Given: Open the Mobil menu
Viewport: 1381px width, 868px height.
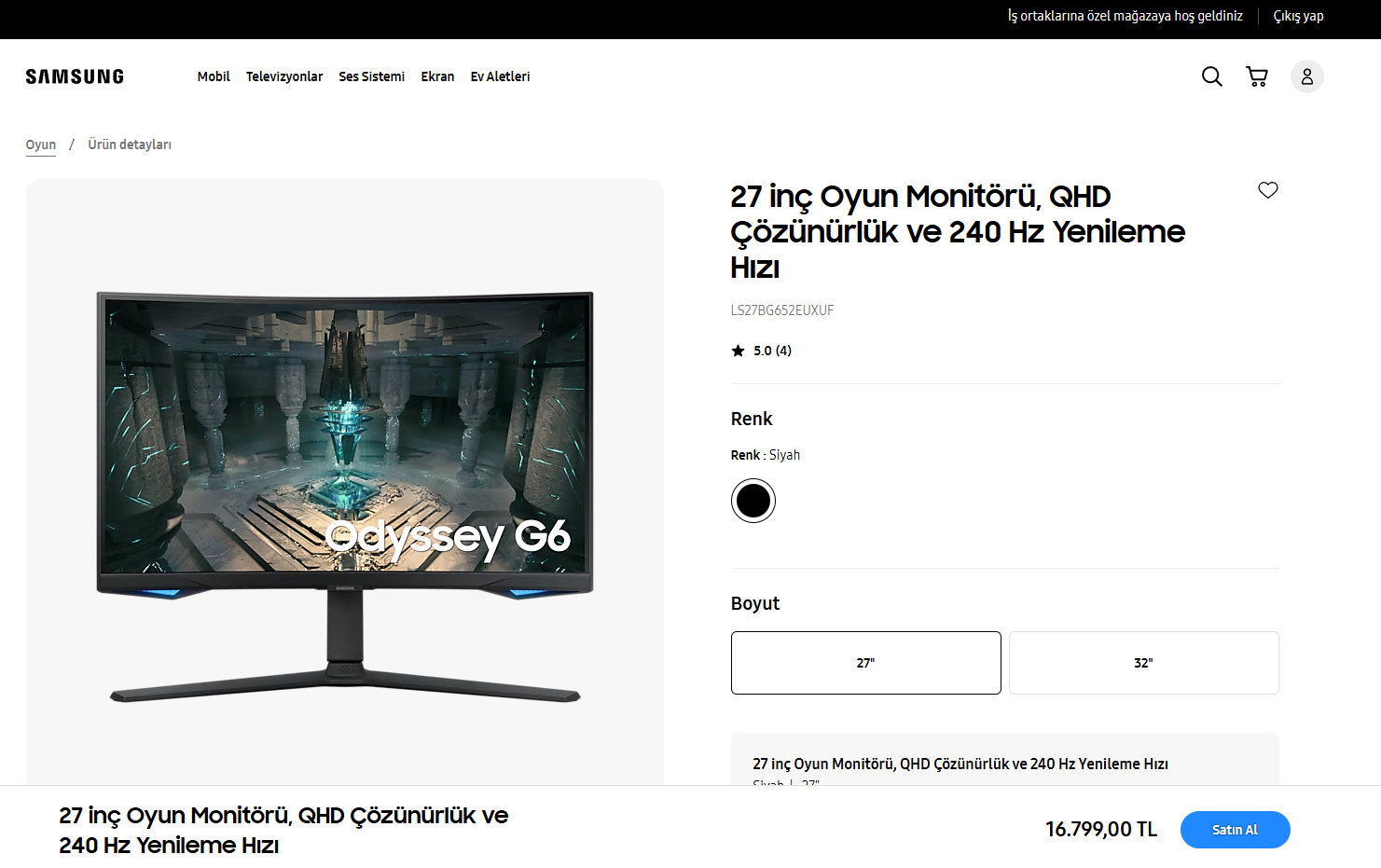Looking at the screenshot, I should pos(214,76).
